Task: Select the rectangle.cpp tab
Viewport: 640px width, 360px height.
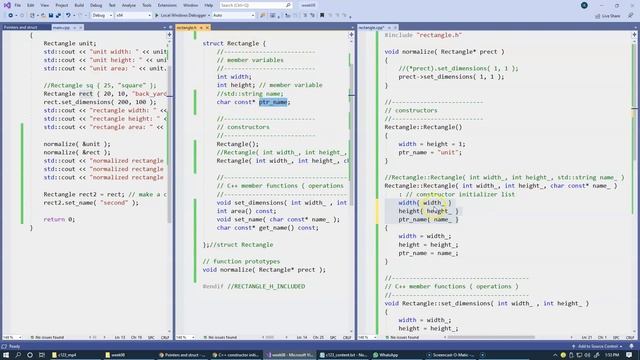Action: 371,27
